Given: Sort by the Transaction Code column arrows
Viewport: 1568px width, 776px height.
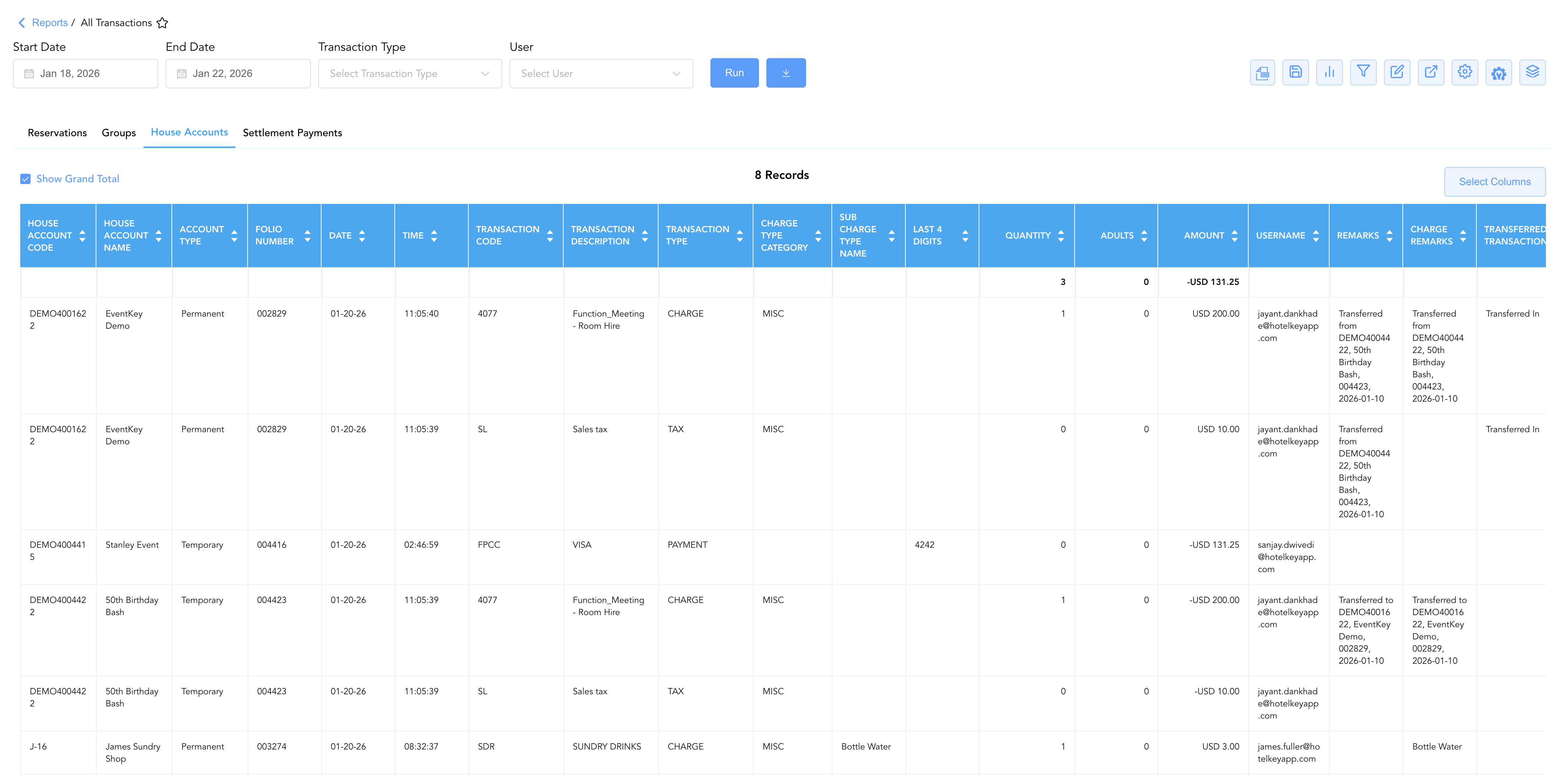Looking at the screenshot, I should pyautogui.click(x=550, y=236).
